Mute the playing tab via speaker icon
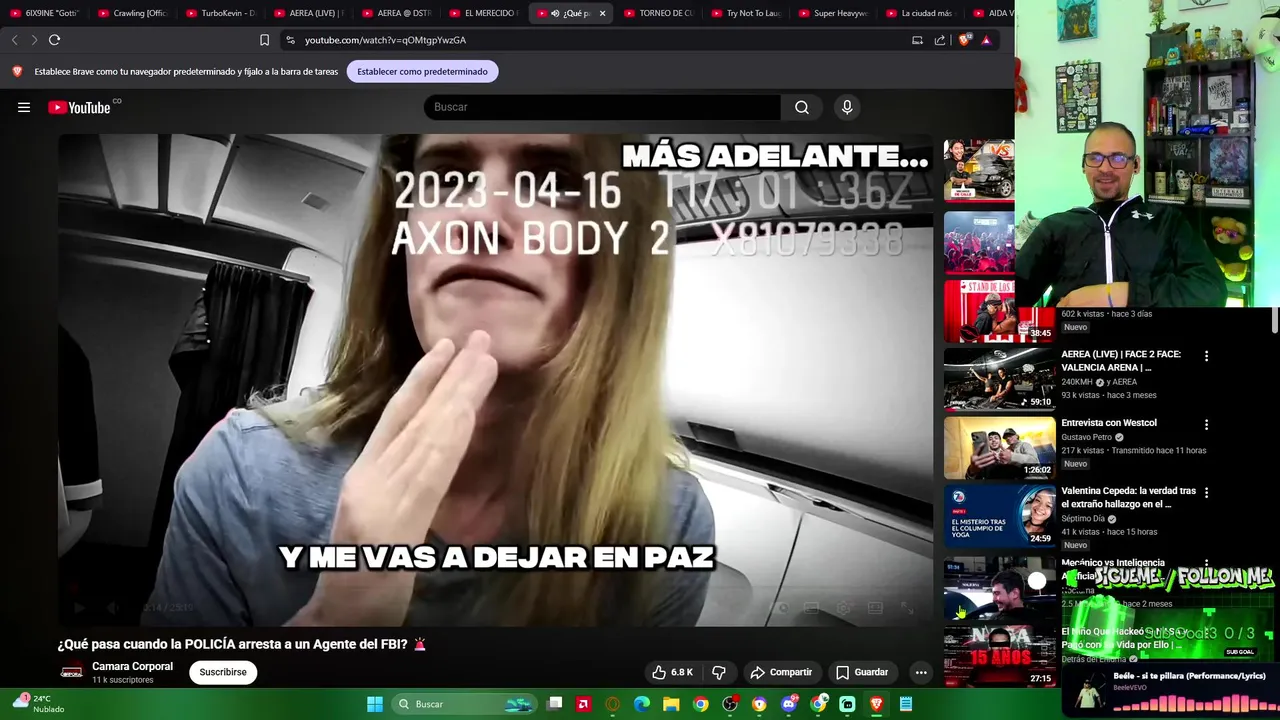The image size is (1280, 720). coord(555,13)
